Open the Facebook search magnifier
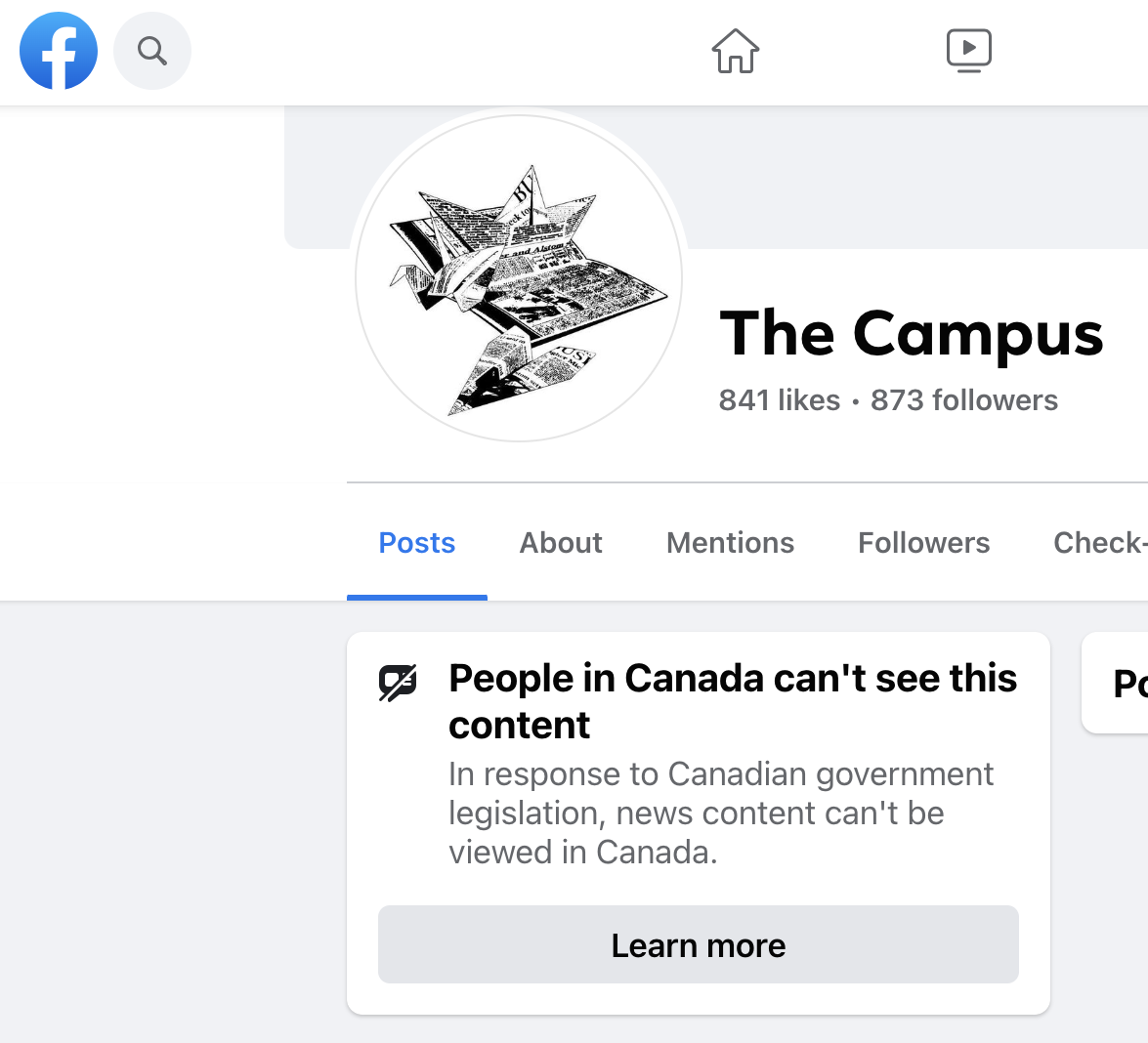Viewport: 1148px width, 1043px height. tap(152, 51)
